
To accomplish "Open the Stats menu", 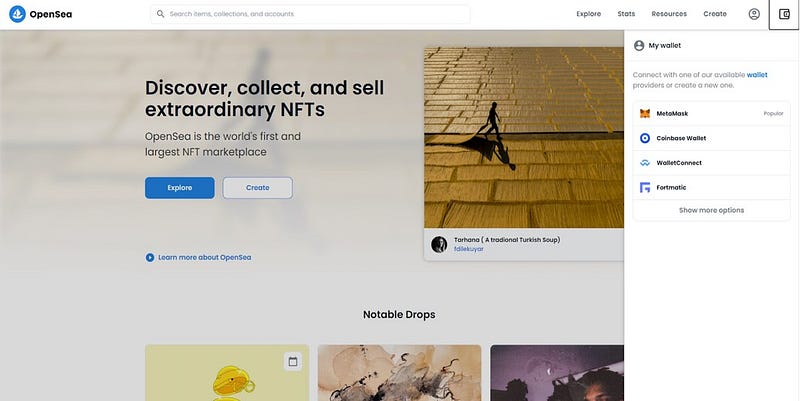I will (626, 14).
